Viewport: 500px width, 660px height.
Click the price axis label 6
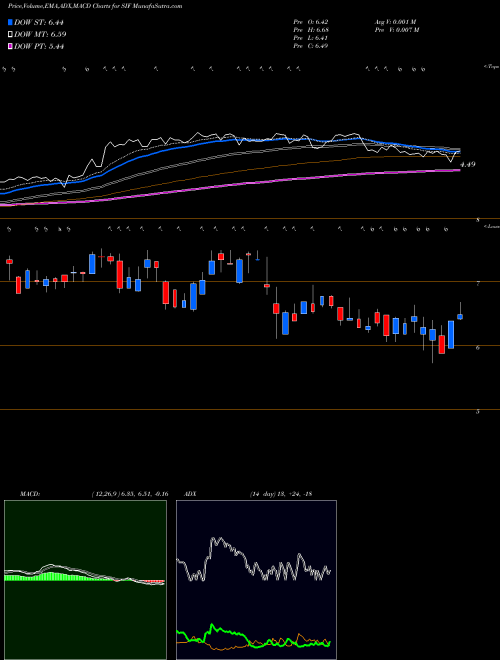478,348
